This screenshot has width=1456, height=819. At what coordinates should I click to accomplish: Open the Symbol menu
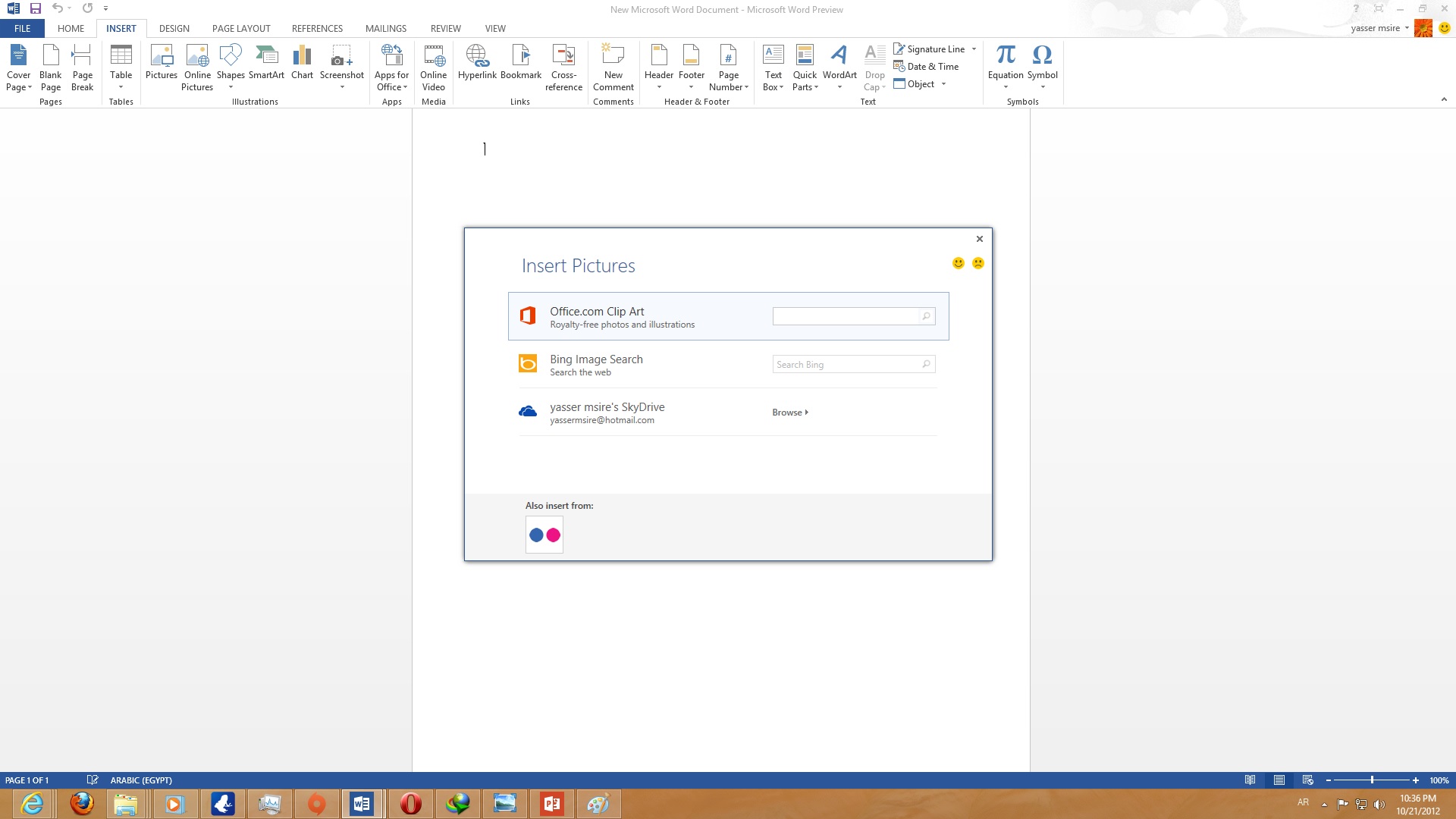coord(1042,67)
